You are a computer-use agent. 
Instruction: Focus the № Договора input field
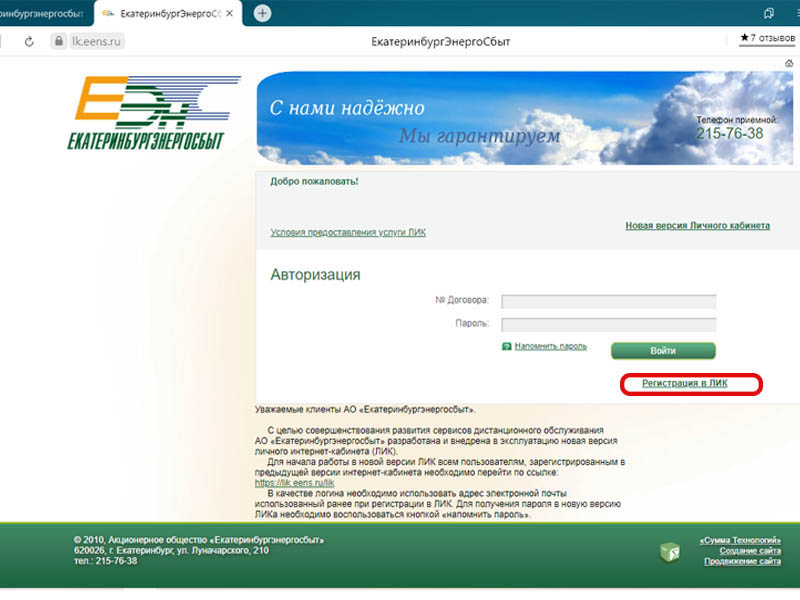click(608, 302)
